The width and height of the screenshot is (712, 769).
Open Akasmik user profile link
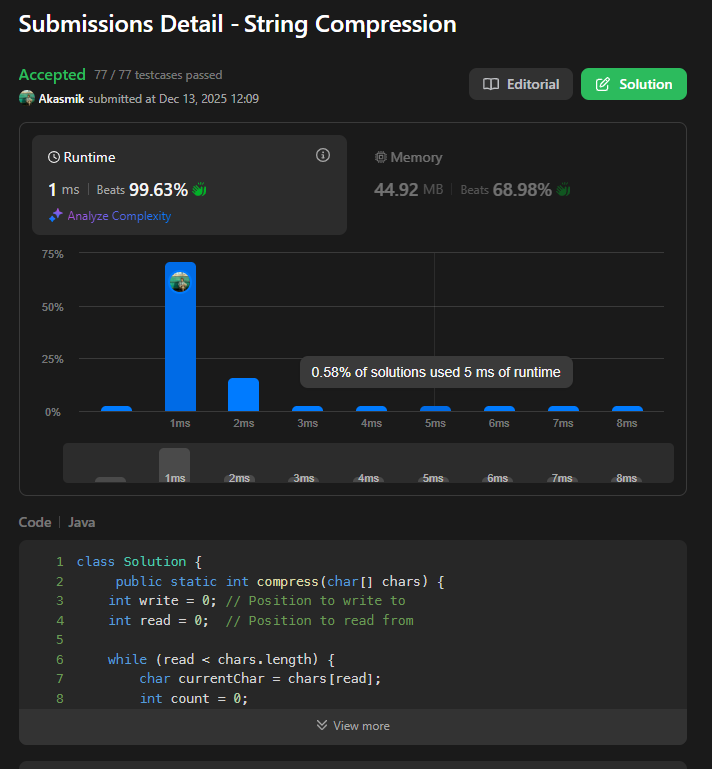(x=61, y=99)
